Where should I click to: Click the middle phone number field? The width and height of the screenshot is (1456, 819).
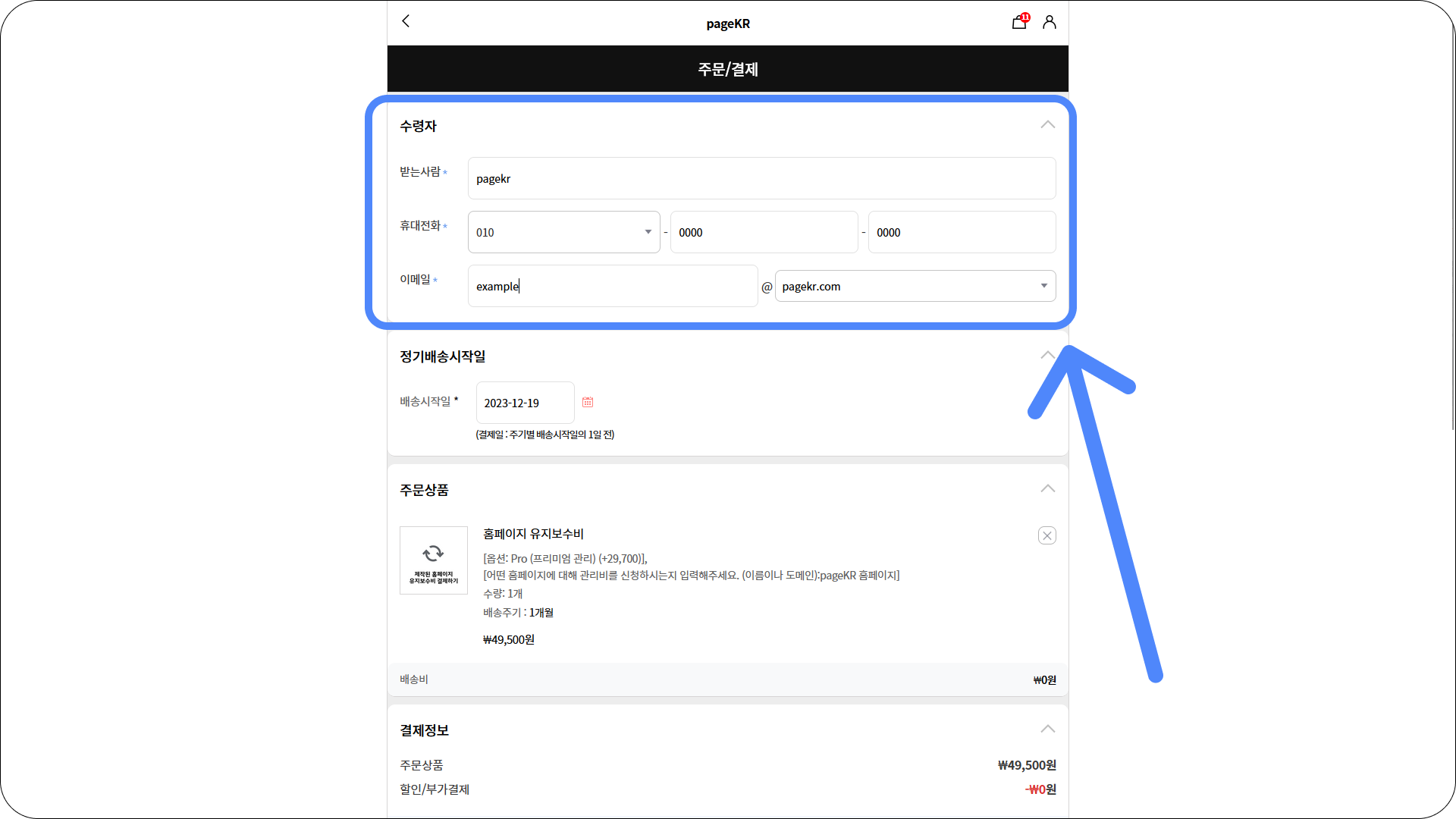click(764, 232)
